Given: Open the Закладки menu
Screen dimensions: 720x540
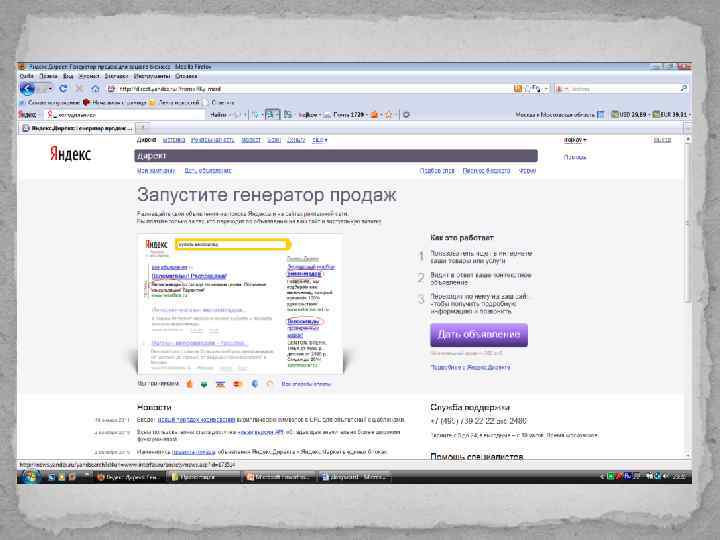Looking at the screenshot, I should [x=116, y=76].
